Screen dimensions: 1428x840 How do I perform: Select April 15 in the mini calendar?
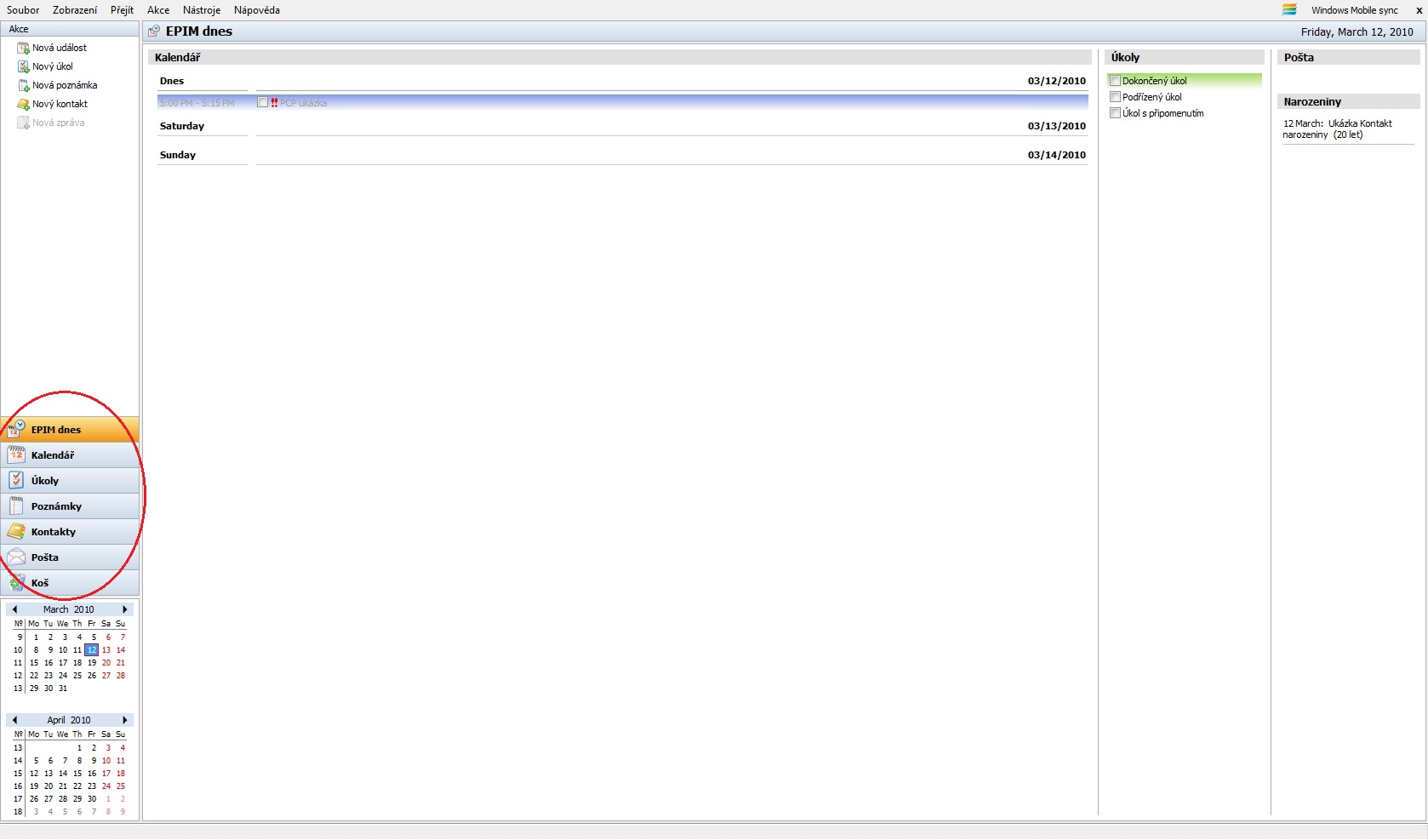click(x=77, y=774)
